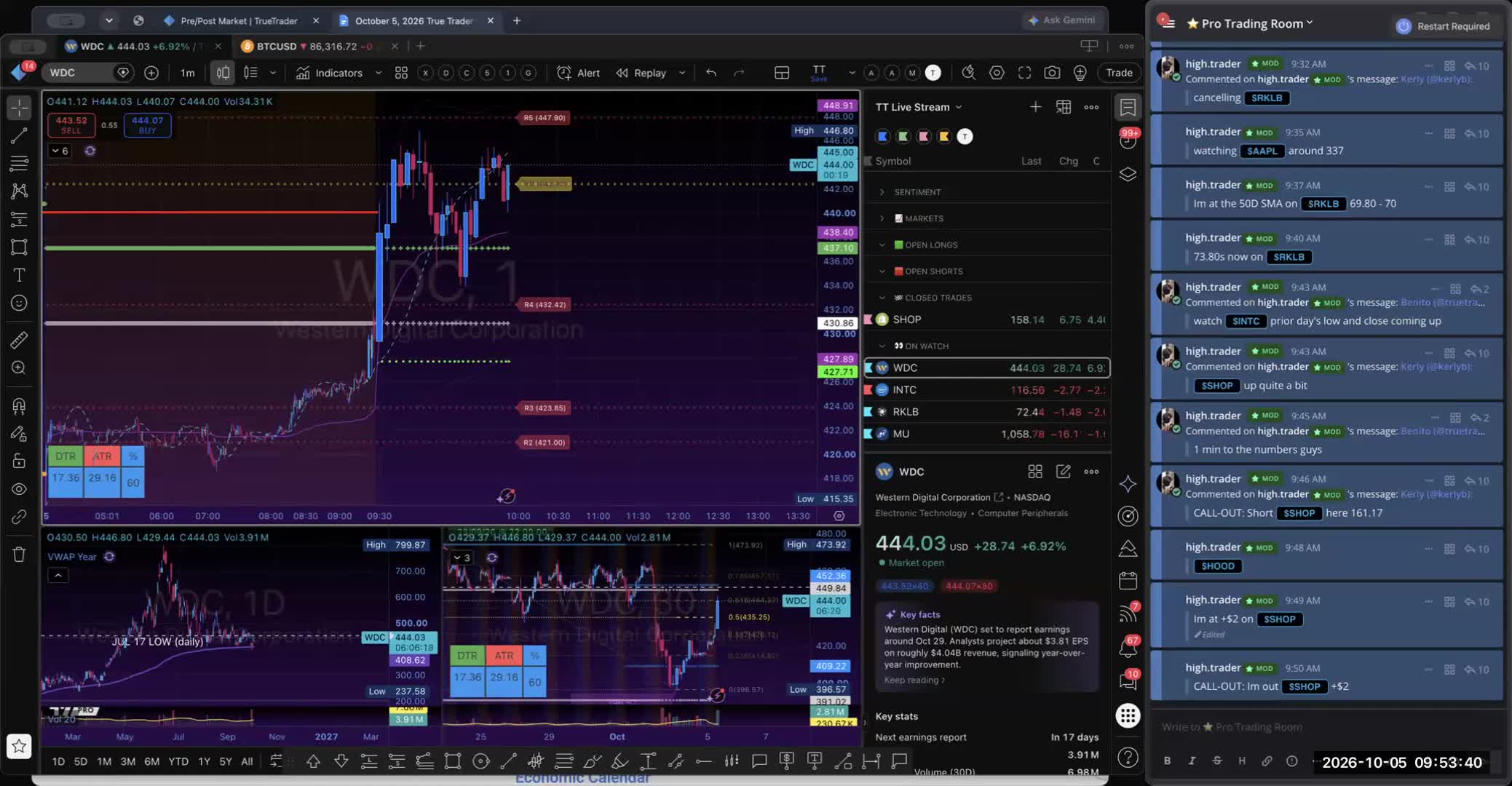Select the text annotation tool

tap(19, 275)
